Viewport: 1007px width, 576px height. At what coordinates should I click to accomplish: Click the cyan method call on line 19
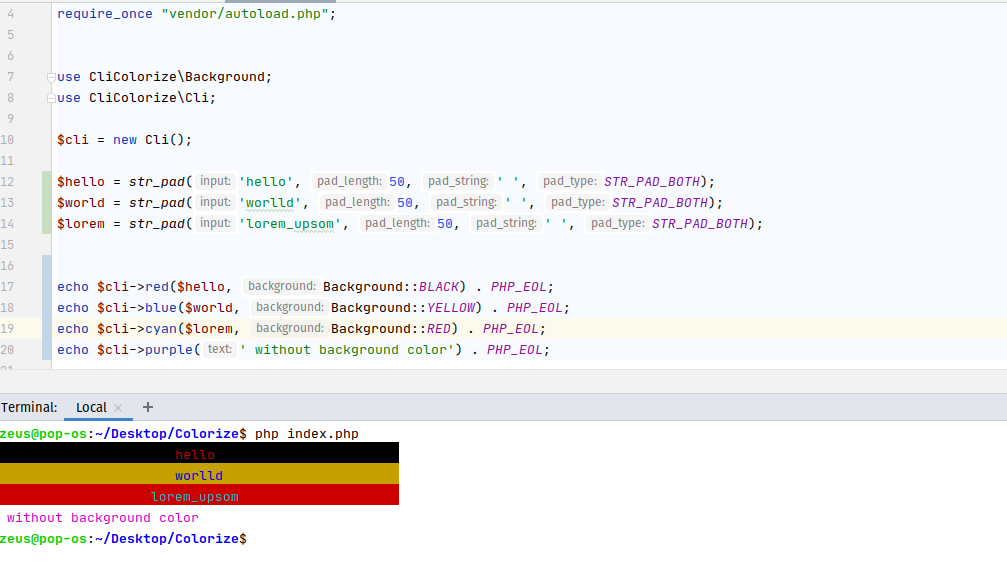pyautogui.click(x=161, y=329)
